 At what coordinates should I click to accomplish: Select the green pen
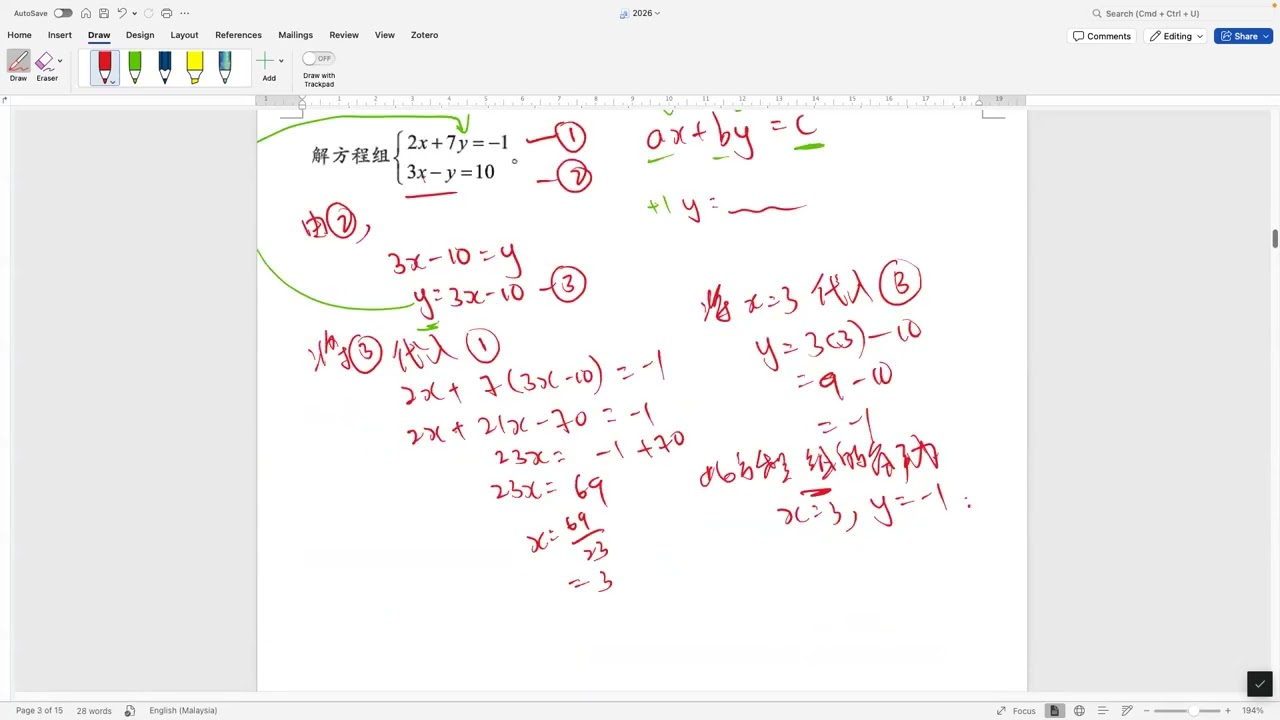coord(135,67)
